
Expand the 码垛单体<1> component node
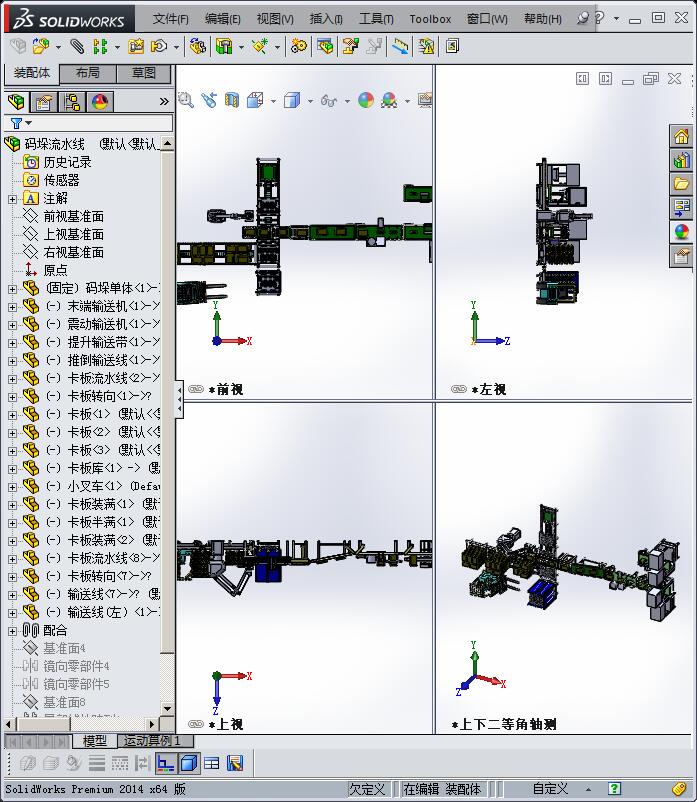[x=12, y=289]
